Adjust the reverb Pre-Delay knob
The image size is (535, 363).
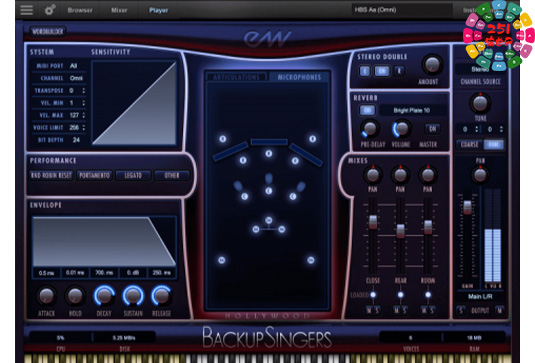pyautogui.click(x=370, y=129)
